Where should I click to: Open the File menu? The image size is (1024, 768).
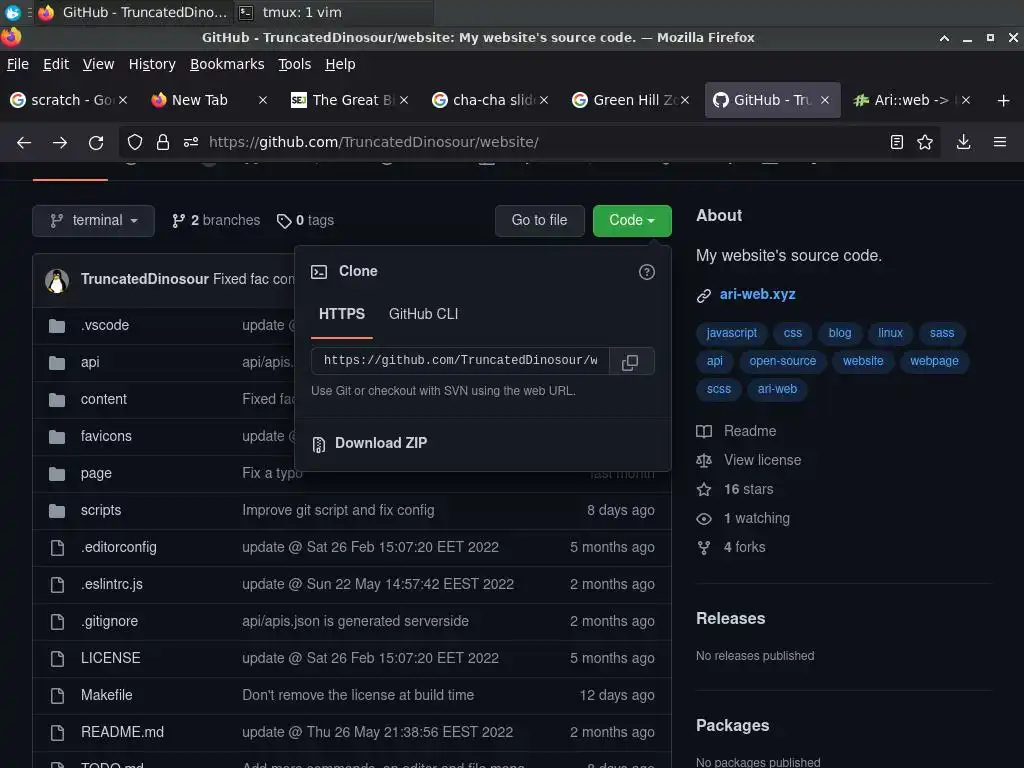tap(18, 64)
